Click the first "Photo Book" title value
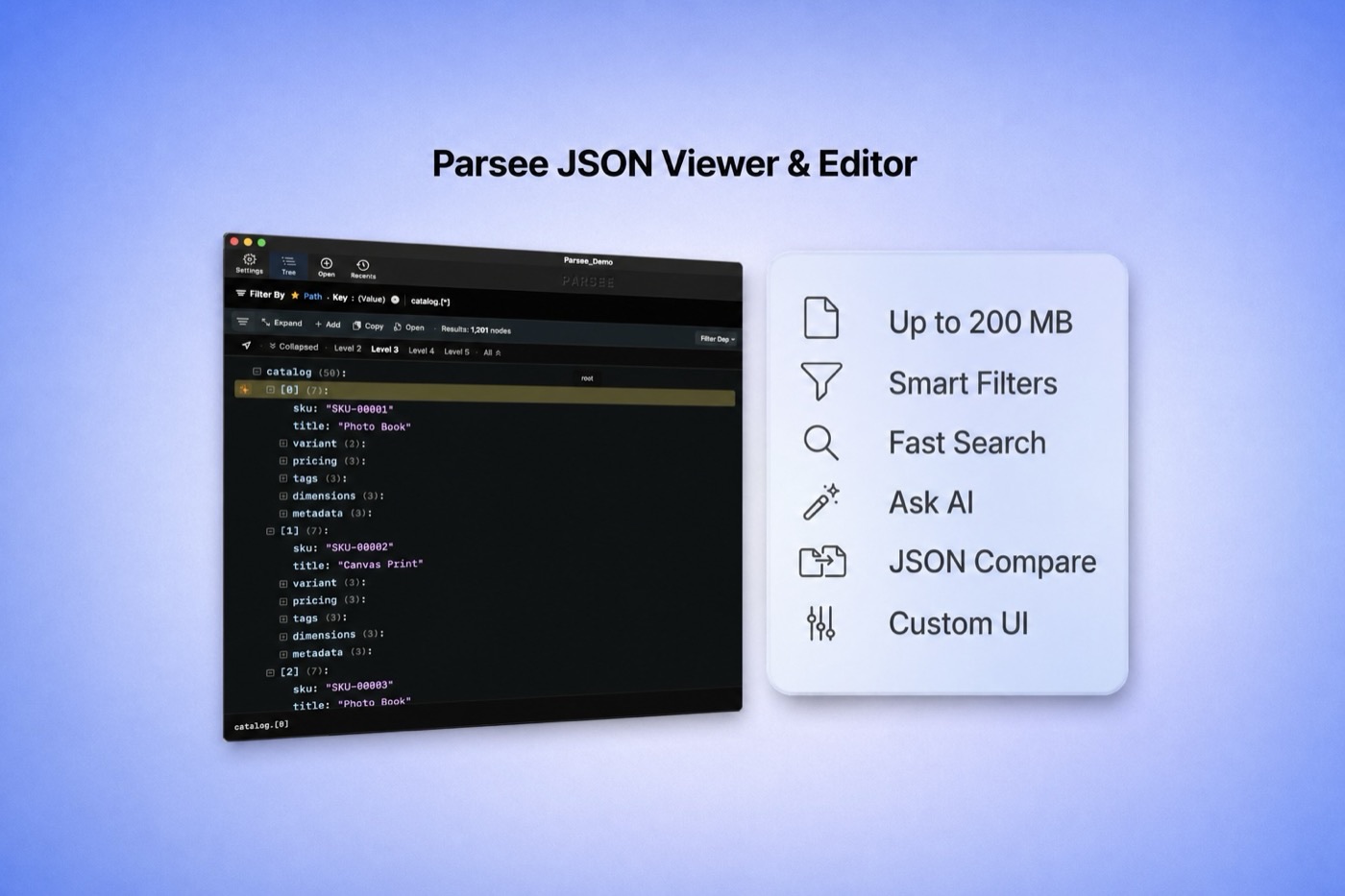1345x896 pixels. tap(375, 426)
